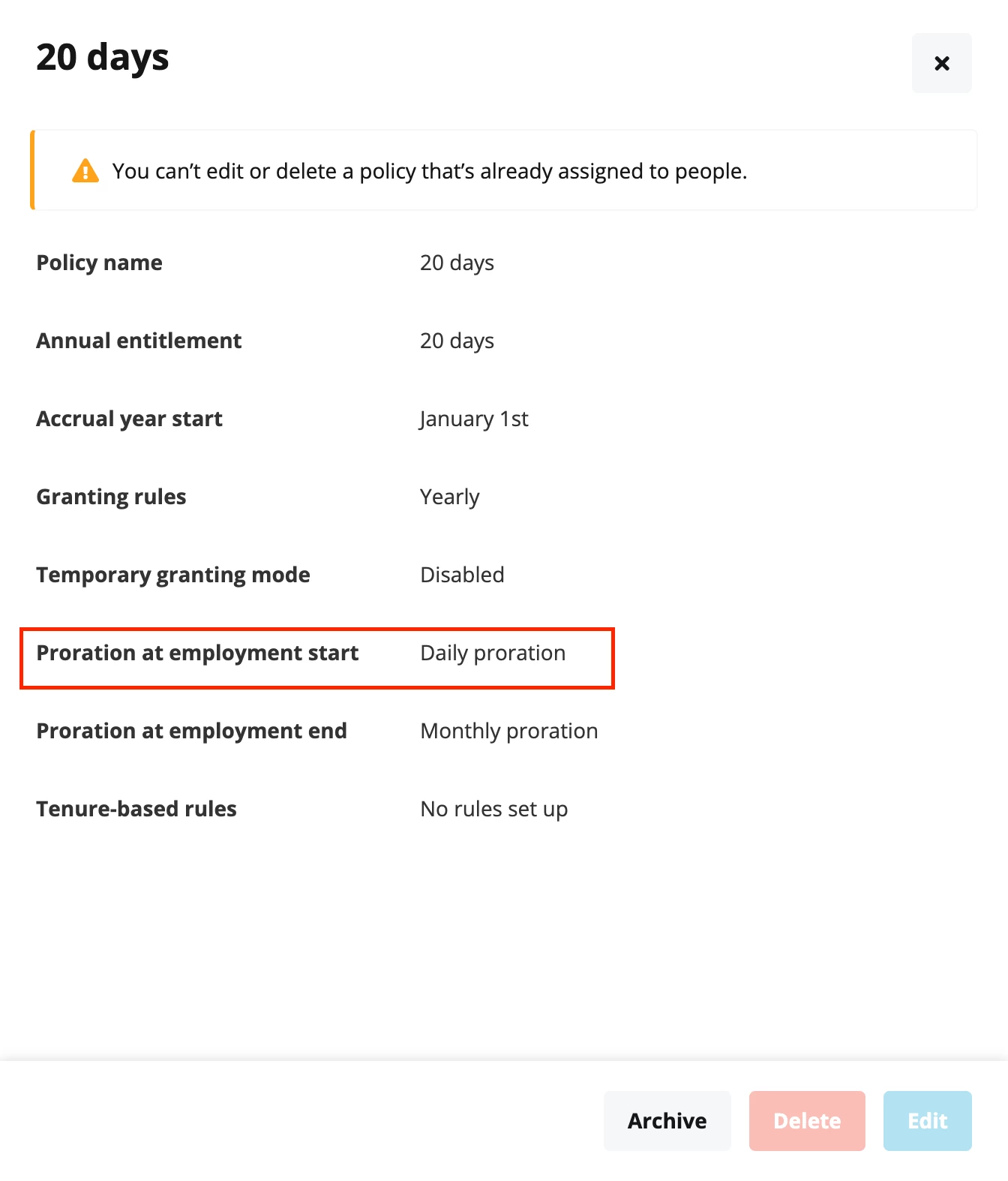1008x1181 pixels.
Task: Click the orange warning triangle icon
Action: [85, 171]
